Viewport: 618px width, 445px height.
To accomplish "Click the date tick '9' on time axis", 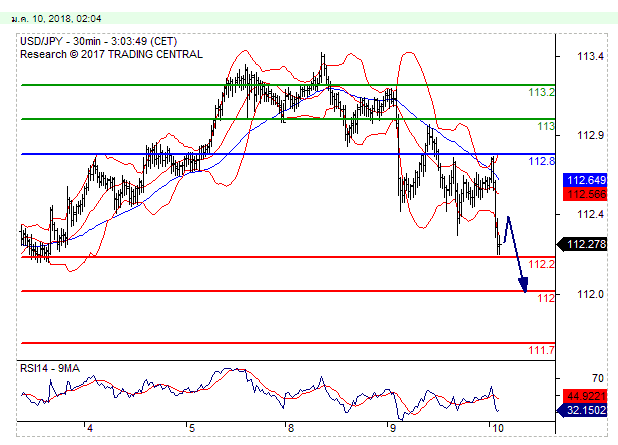I will (x=393, y=428).
